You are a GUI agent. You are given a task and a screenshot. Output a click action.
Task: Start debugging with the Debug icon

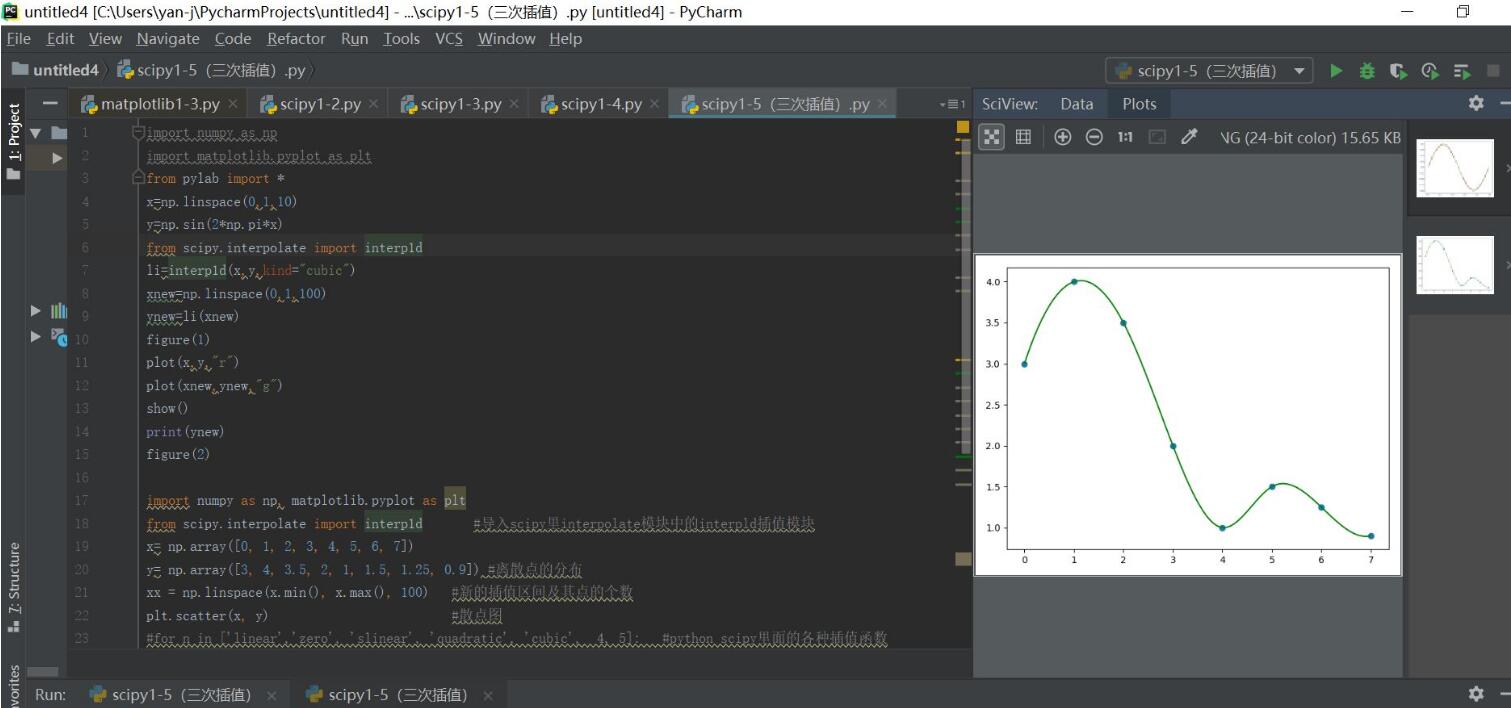[1366, 73]
